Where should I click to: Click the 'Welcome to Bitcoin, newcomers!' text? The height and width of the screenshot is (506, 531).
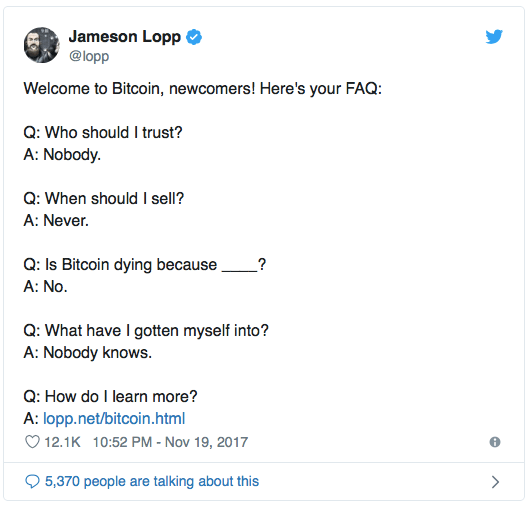139,89
